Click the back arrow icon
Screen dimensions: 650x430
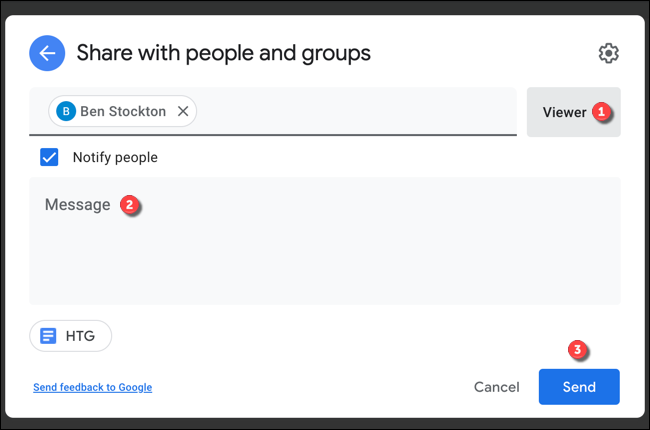[47, 53]
